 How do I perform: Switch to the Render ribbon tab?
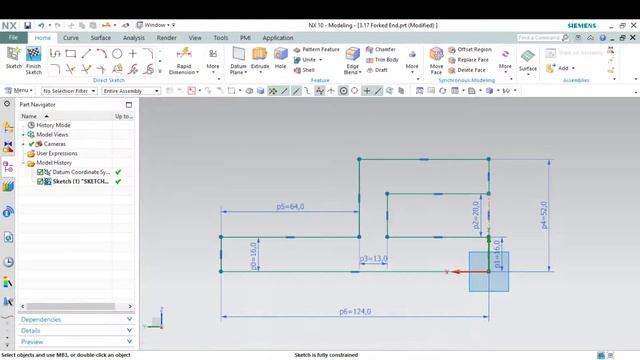[167, 38]
